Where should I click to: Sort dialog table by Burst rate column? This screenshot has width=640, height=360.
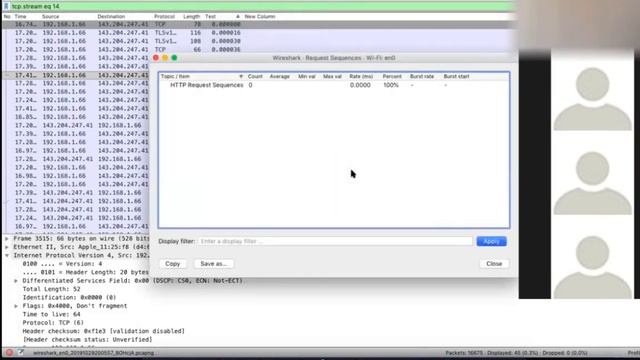(422, 76)
